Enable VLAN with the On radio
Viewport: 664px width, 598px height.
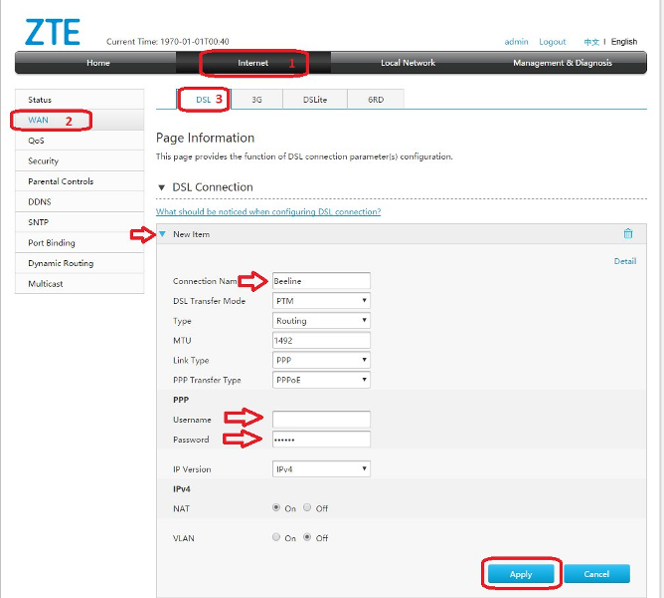coord(276,537)
